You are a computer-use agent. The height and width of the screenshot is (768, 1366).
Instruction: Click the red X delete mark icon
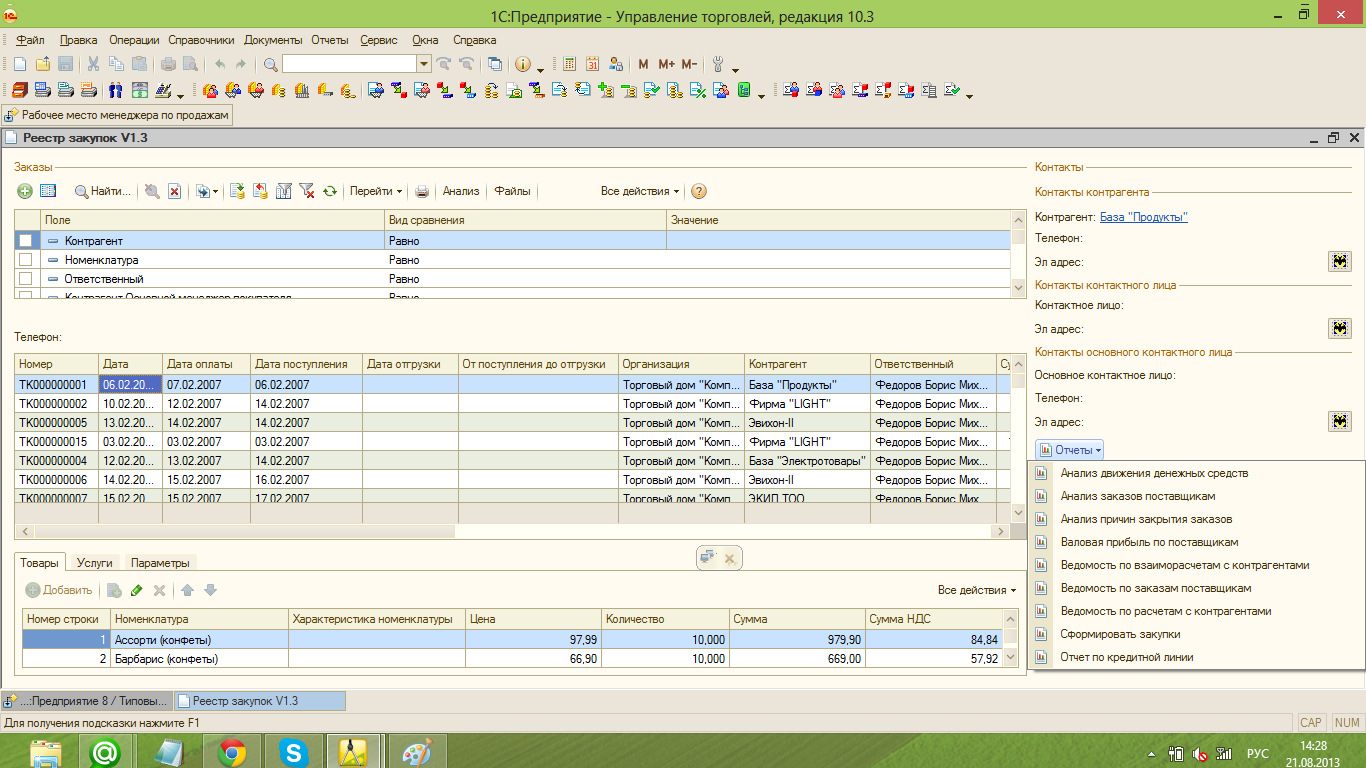click(175, 191)
